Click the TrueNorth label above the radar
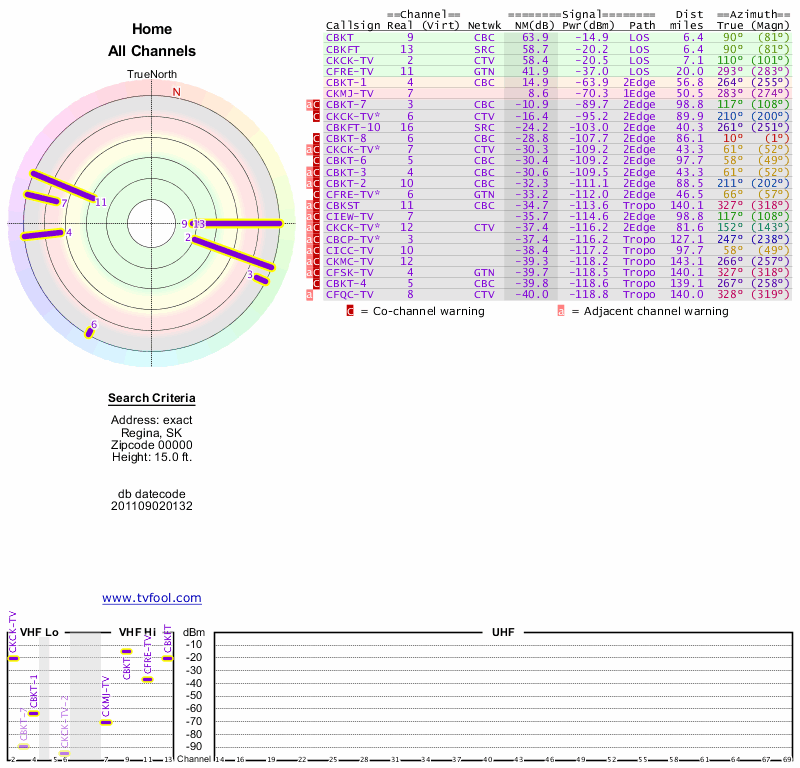Screen dimensions: 800x768 point(151,75)
